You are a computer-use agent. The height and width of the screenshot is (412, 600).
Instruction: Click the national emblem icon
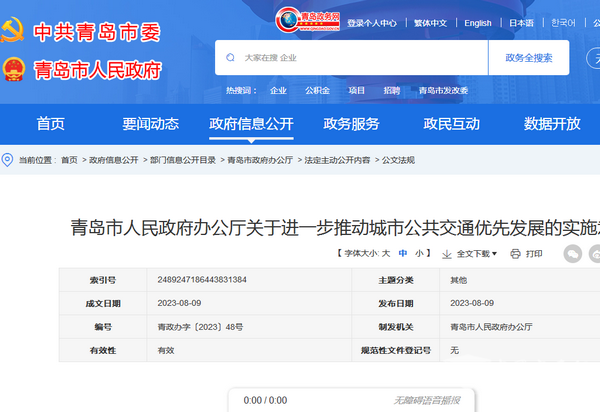tap(14, 70)
